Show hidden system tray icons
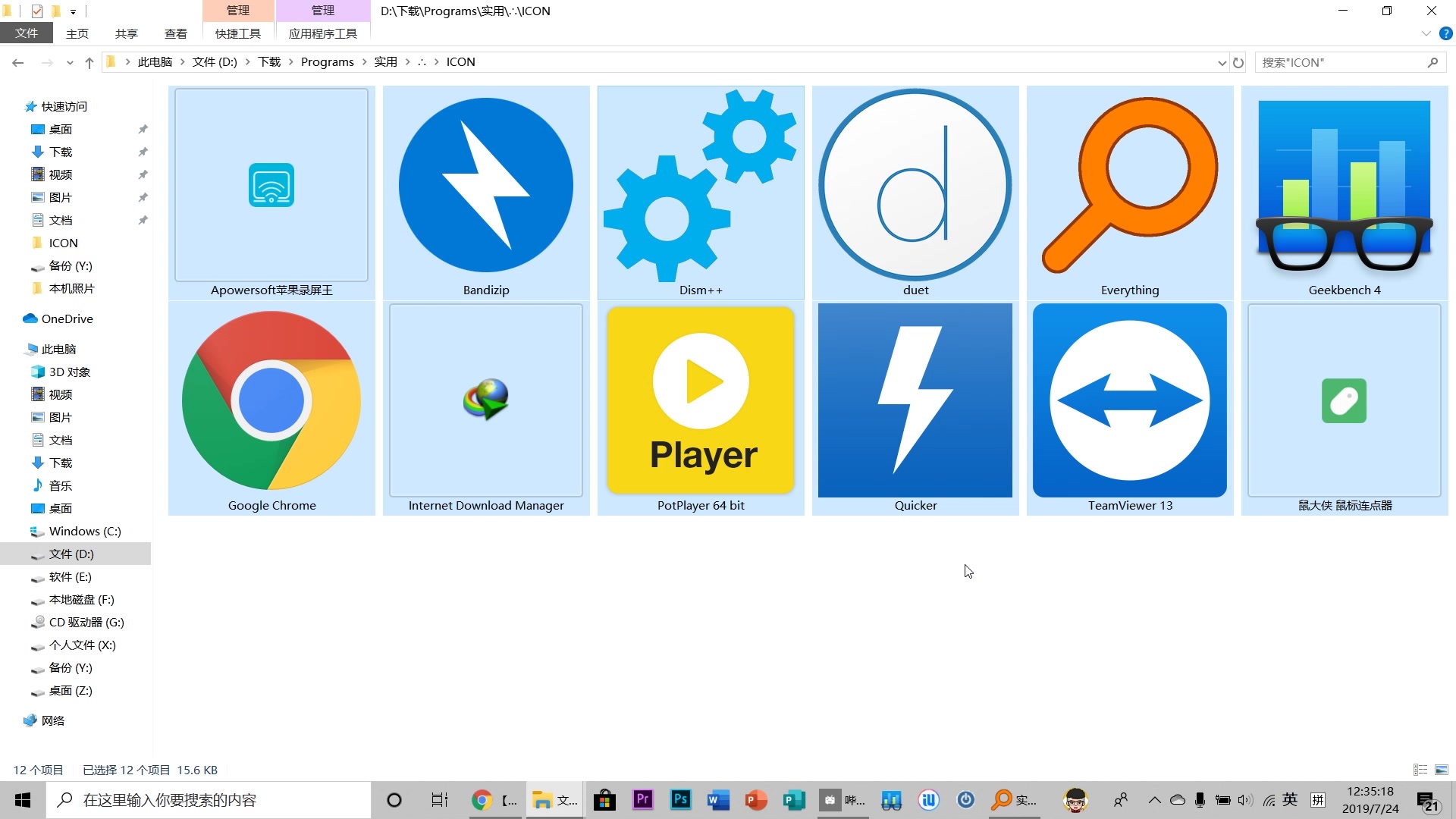1456x819 pixels. click(1154, 800)
